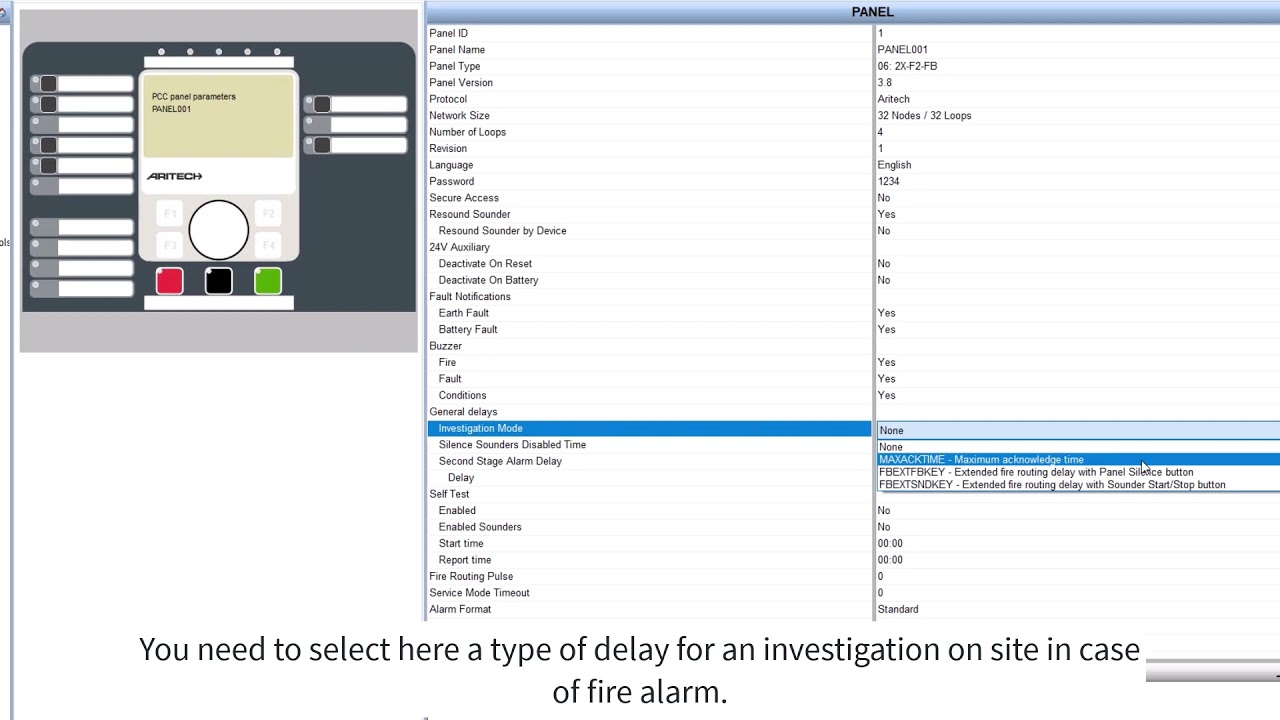
Task: Select the Fault Notifications group row
Action: click(649, 297)
